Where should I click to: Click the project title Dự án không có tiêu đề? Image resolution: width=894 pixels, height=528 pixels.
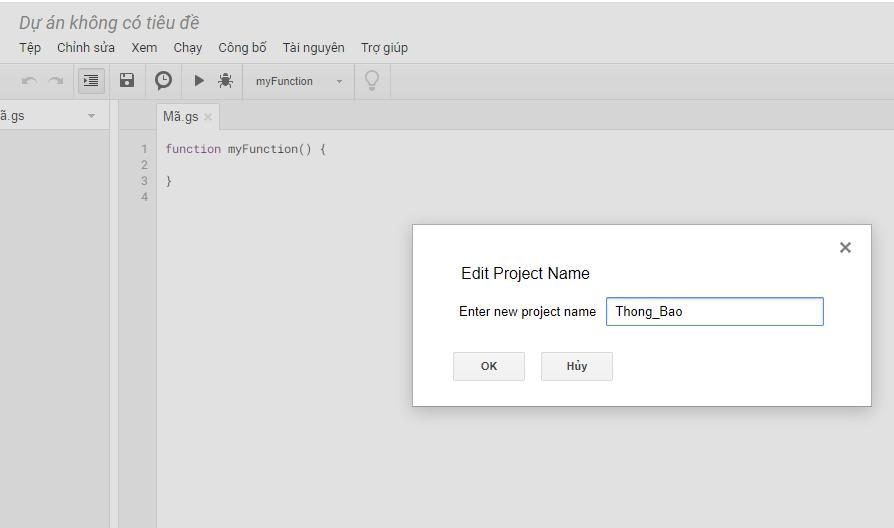(x=109, y=23)
